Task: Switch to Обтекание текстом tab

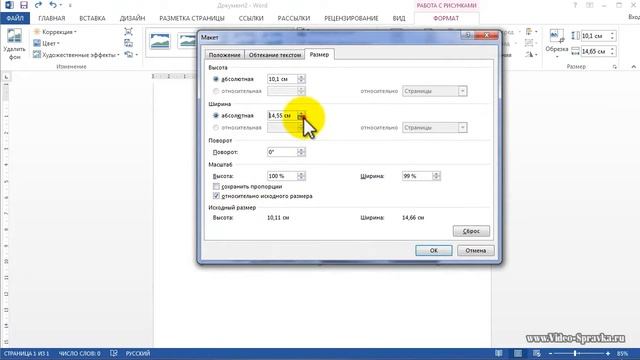Action: coord(275,55)
